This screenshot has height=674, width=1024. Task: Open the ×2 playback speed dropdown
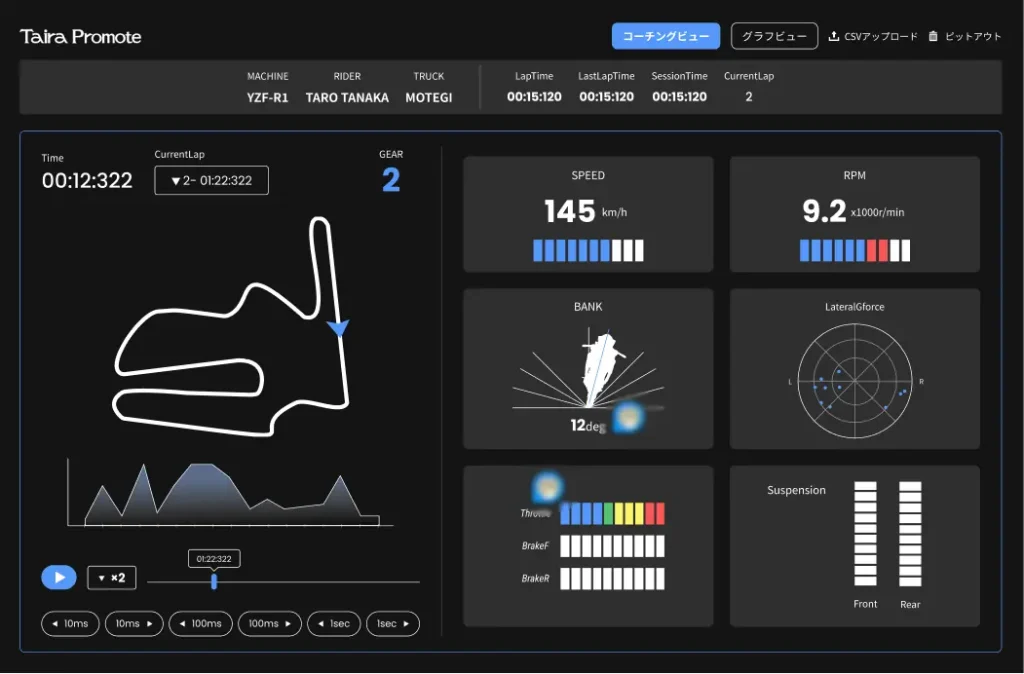tap(112, 578)
